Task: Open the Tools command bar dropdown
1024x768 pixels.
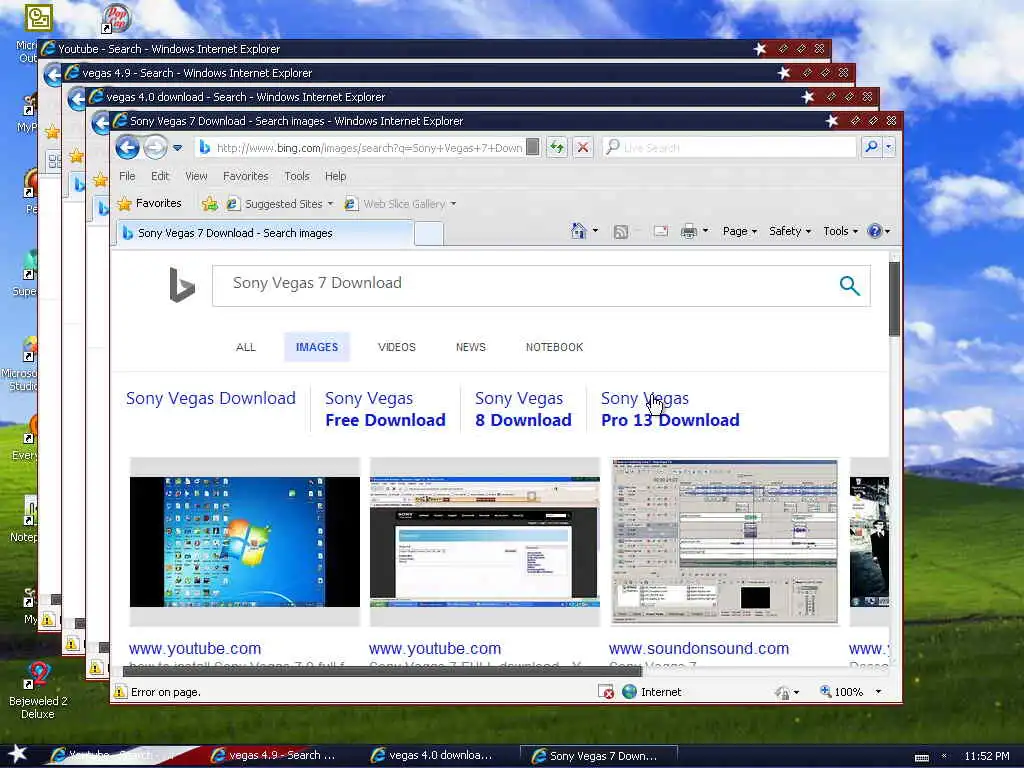Action: (840, 231)
